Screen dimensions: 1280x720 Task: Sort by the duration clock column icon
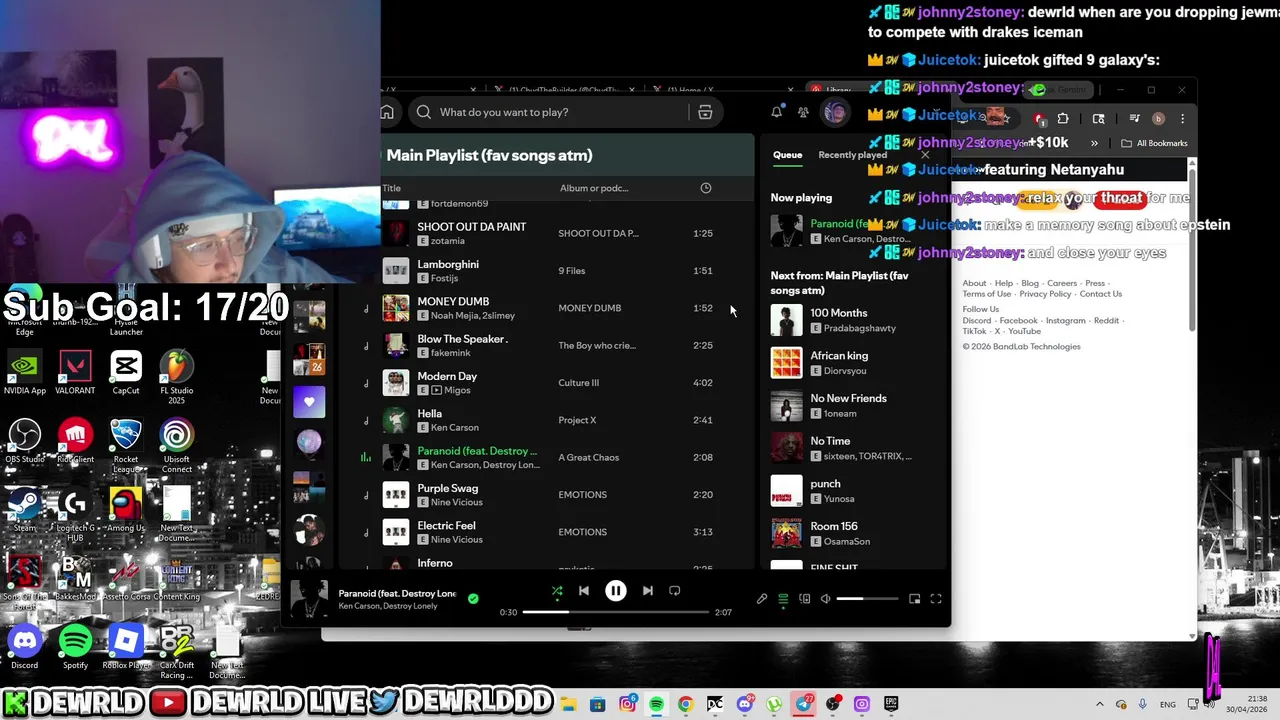coord(706,188)
